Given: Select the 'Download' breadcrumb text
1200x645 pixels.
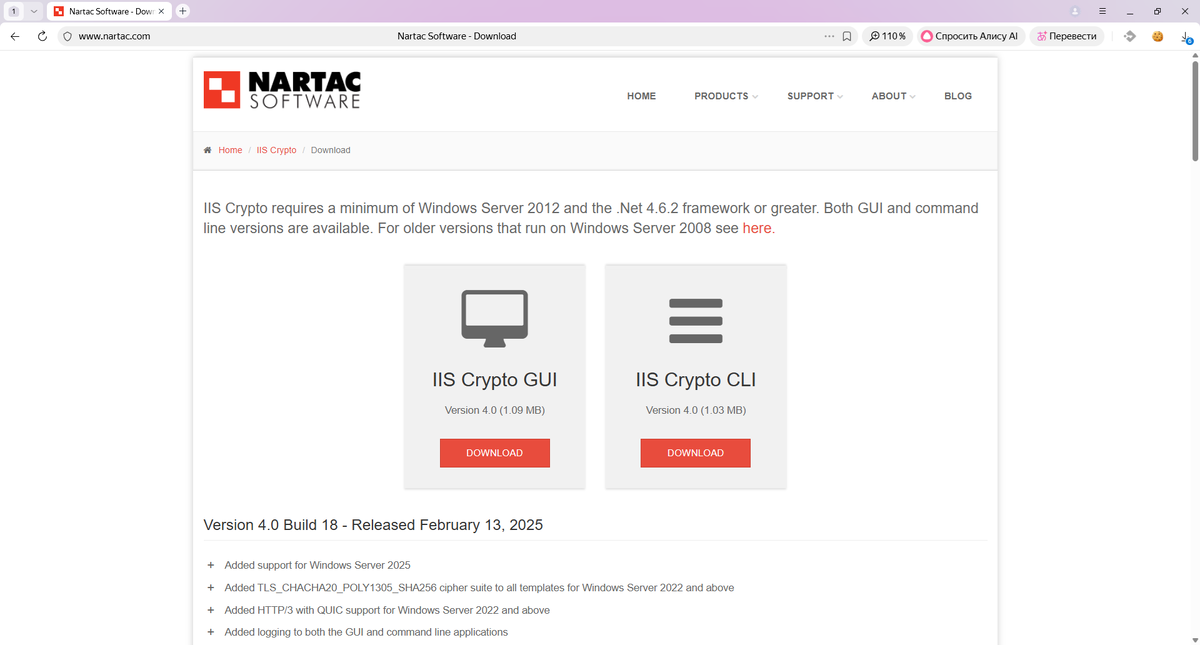Looking at the screenshot, I should click(330, 150).
